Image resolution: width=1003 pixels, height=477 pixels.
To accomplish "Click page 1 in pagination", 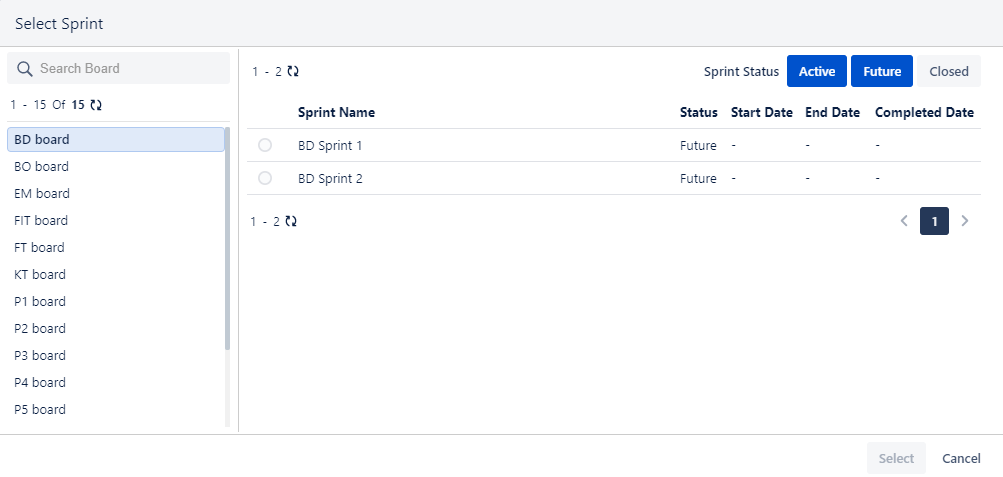I will (x=934, y=221).
